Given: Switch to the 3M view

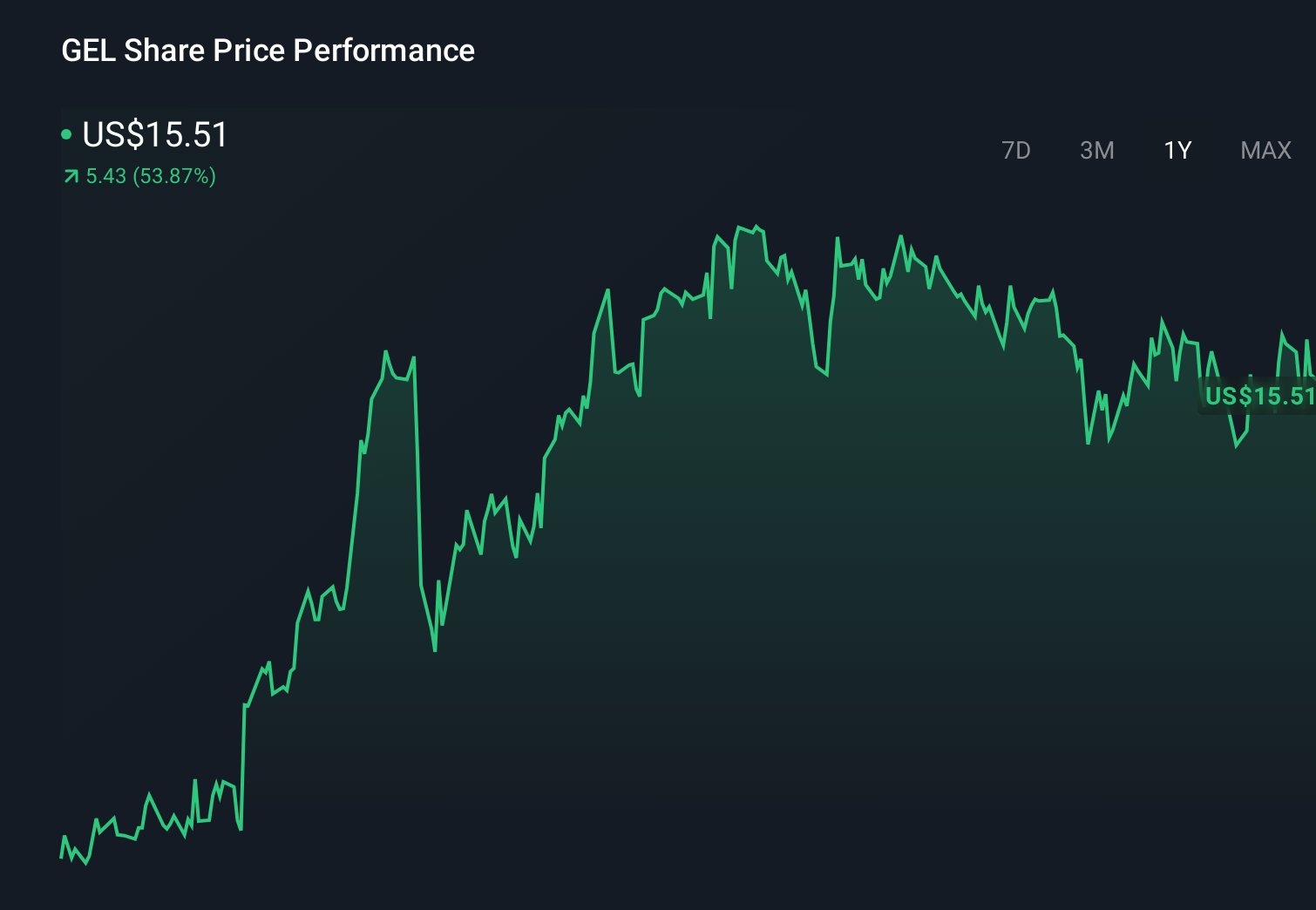Looking at the screenshot, I should (1097, 150).
